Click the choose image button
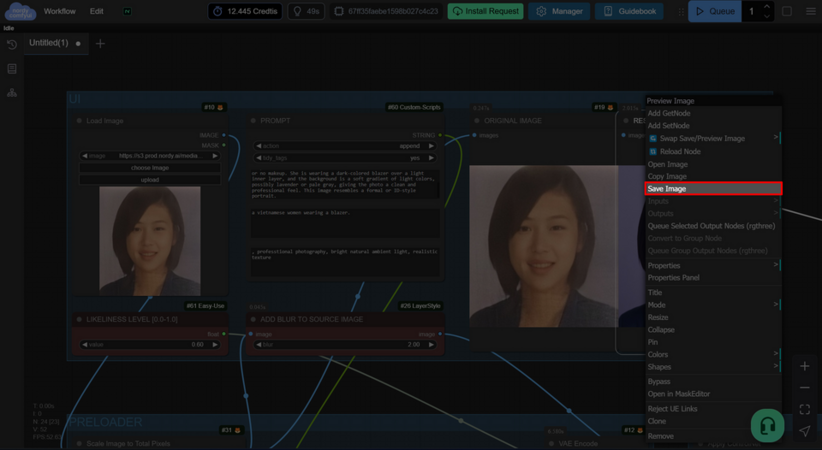 [149, 168]
